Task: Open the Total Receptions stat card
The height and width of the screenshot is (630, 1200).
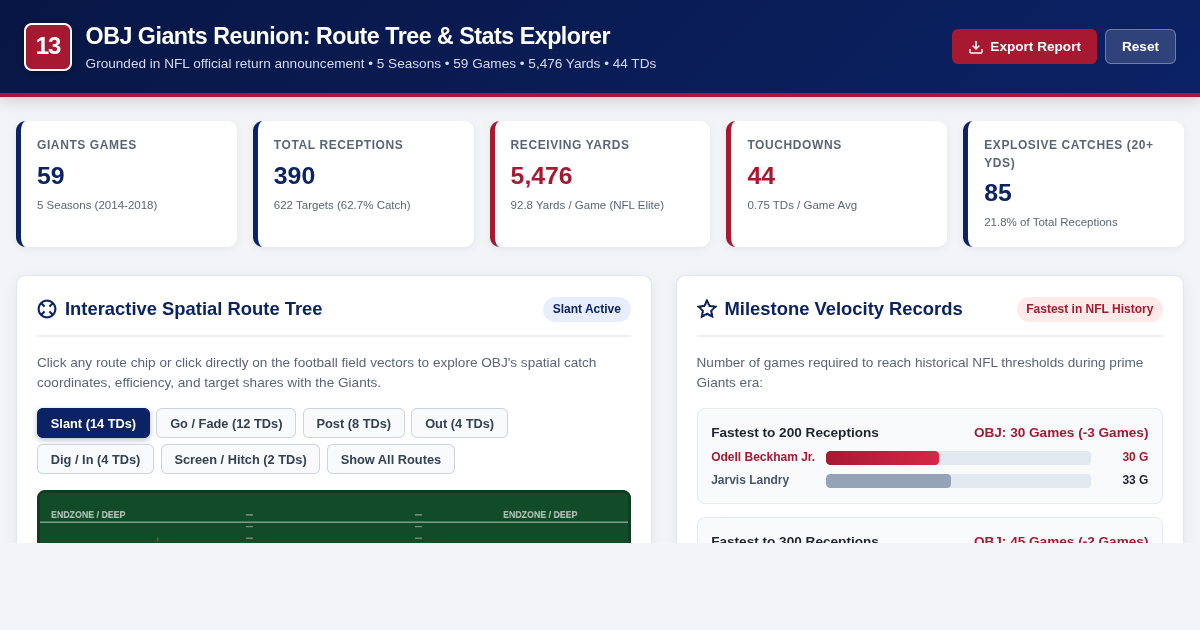Action: [x=363, y=184]
